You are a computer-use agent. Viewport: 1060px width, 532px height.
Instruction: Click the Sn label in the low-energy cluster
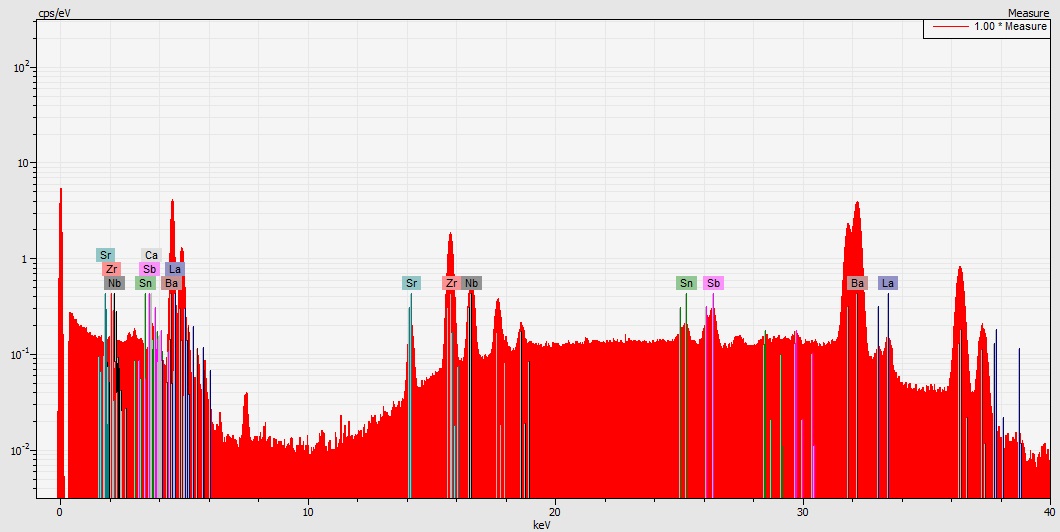(x=145, y=283)
